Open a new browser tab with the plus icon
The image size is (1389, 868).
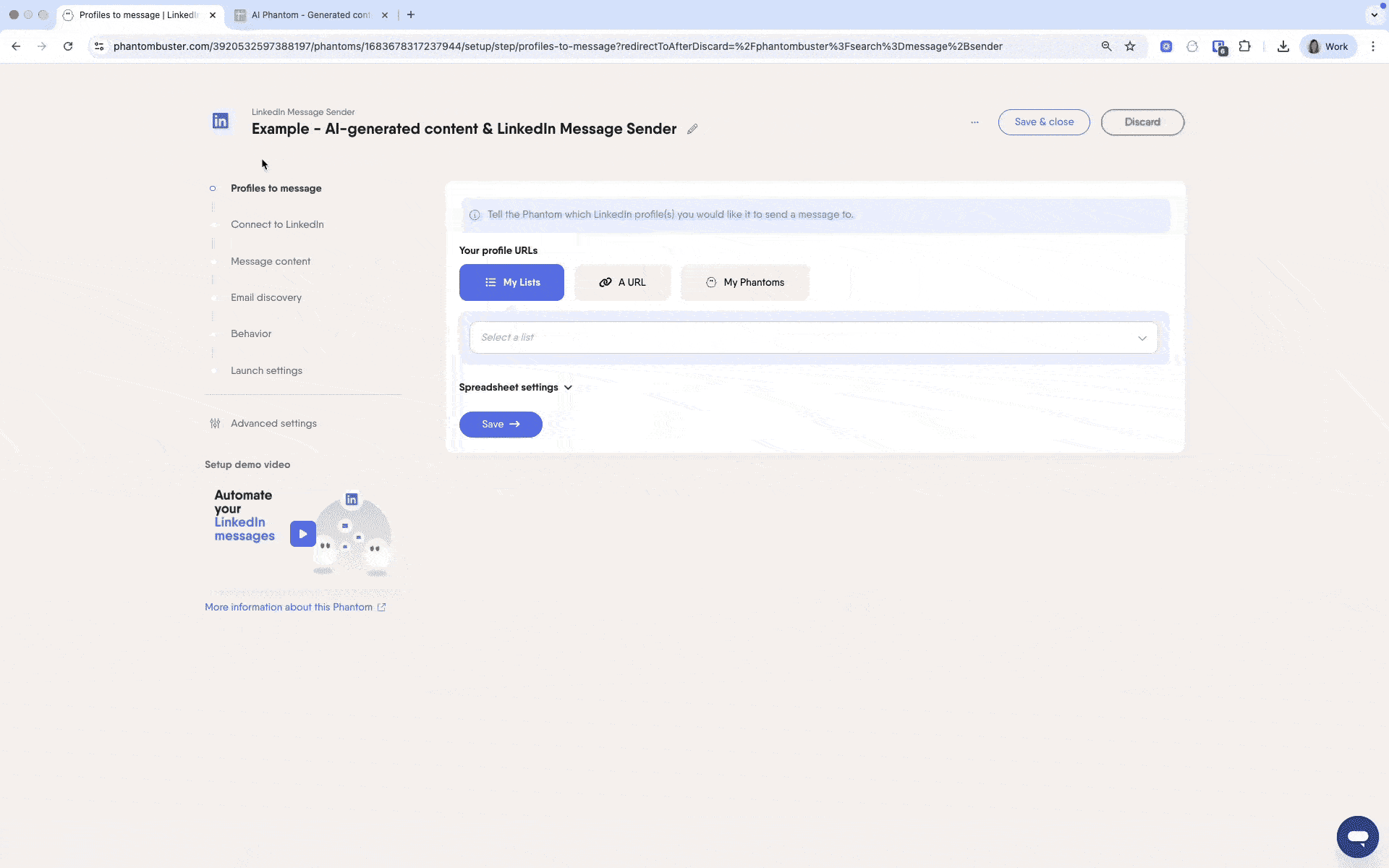click(x=411, y=14)
